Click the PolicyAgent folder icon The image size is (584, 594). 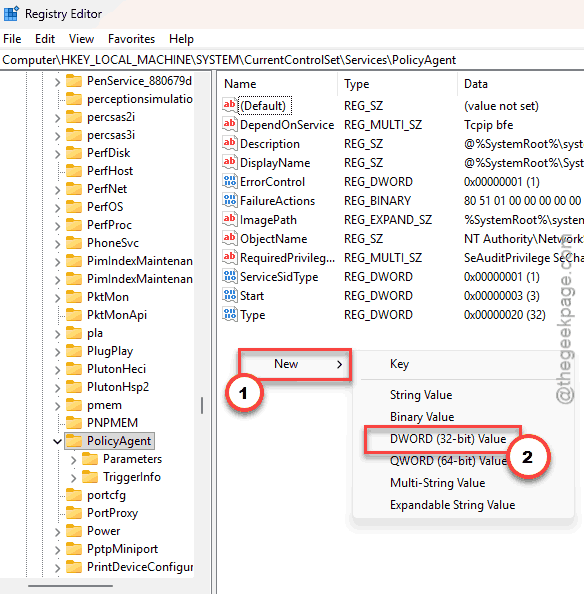(x=74, y=441)
